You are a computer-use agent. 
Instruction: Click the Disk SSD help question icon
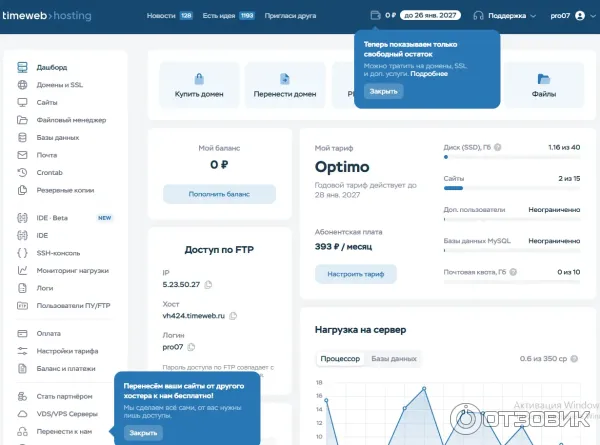(x=497, y=147)
